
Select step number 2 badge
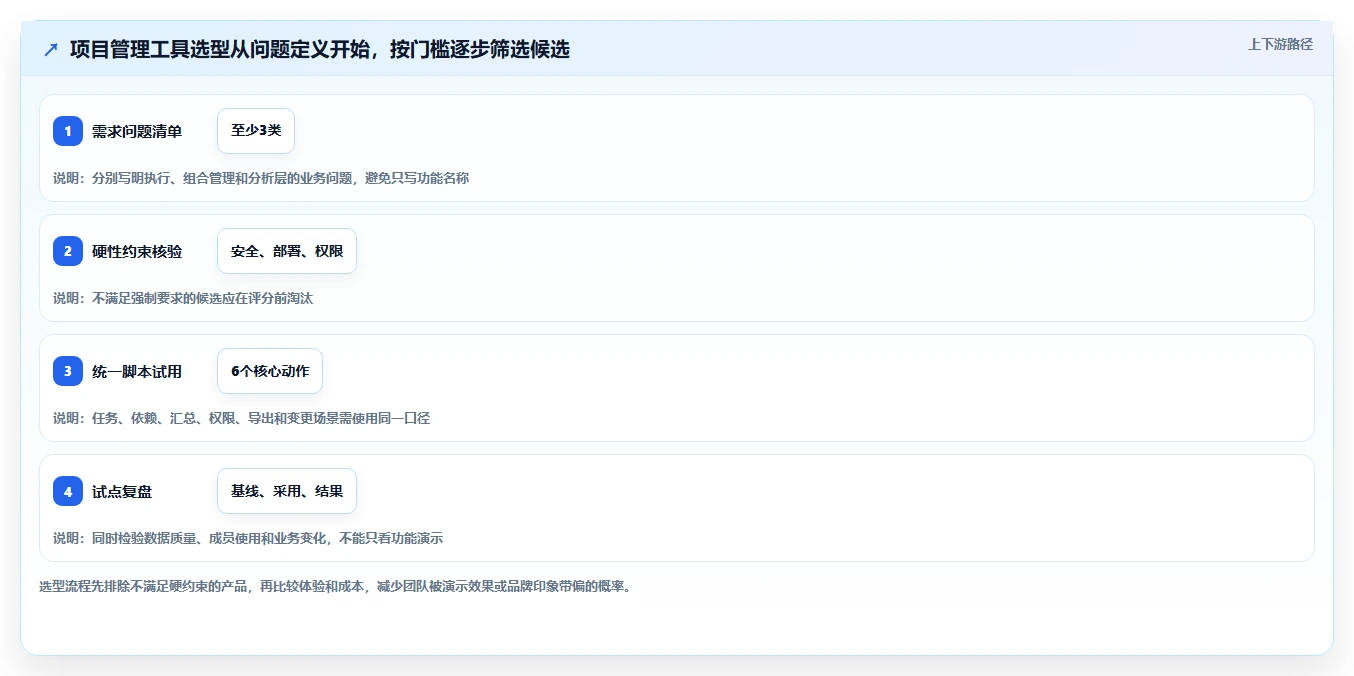[x=68, y=251]
